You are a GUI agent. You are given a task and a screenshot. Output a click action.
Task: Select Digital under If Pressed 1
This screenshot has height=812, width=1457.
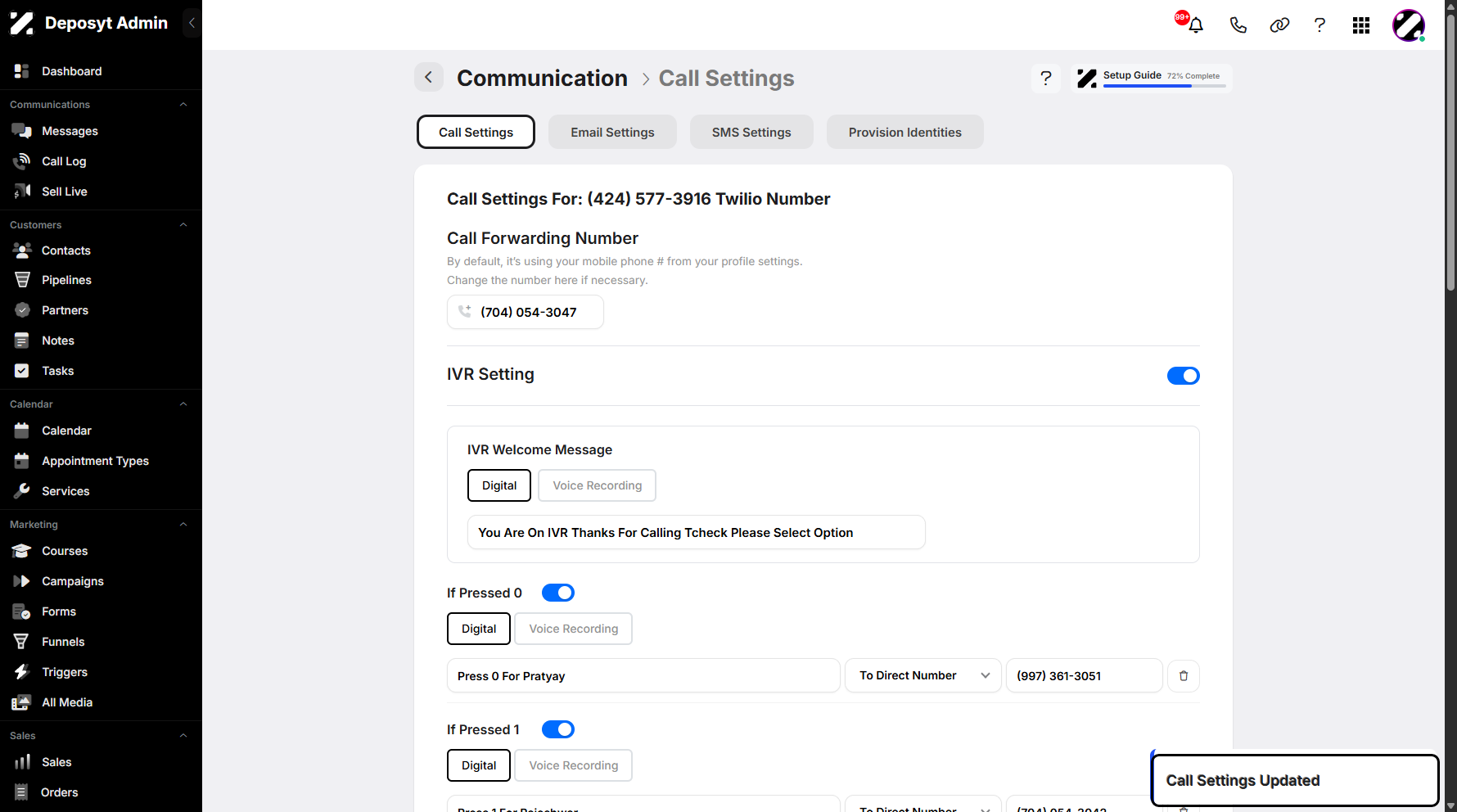[x=479, y=765]
